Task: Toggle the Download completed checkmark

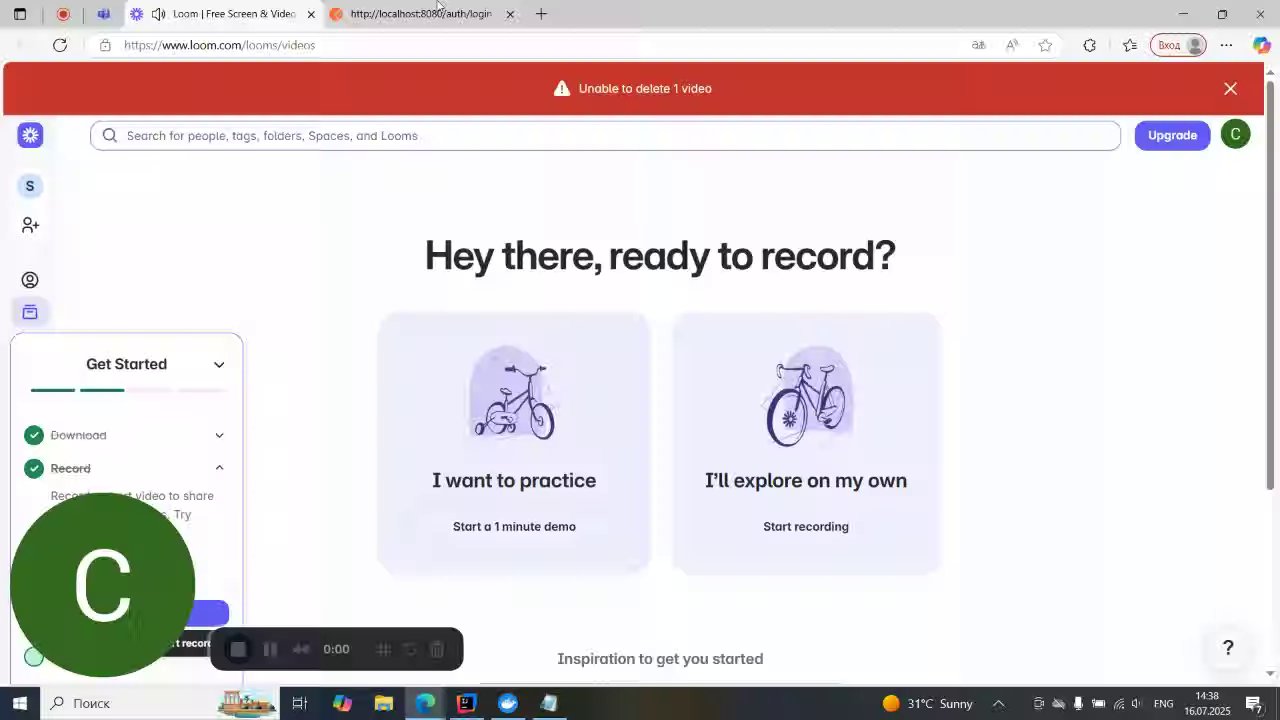Action: (x=34, y=435)
